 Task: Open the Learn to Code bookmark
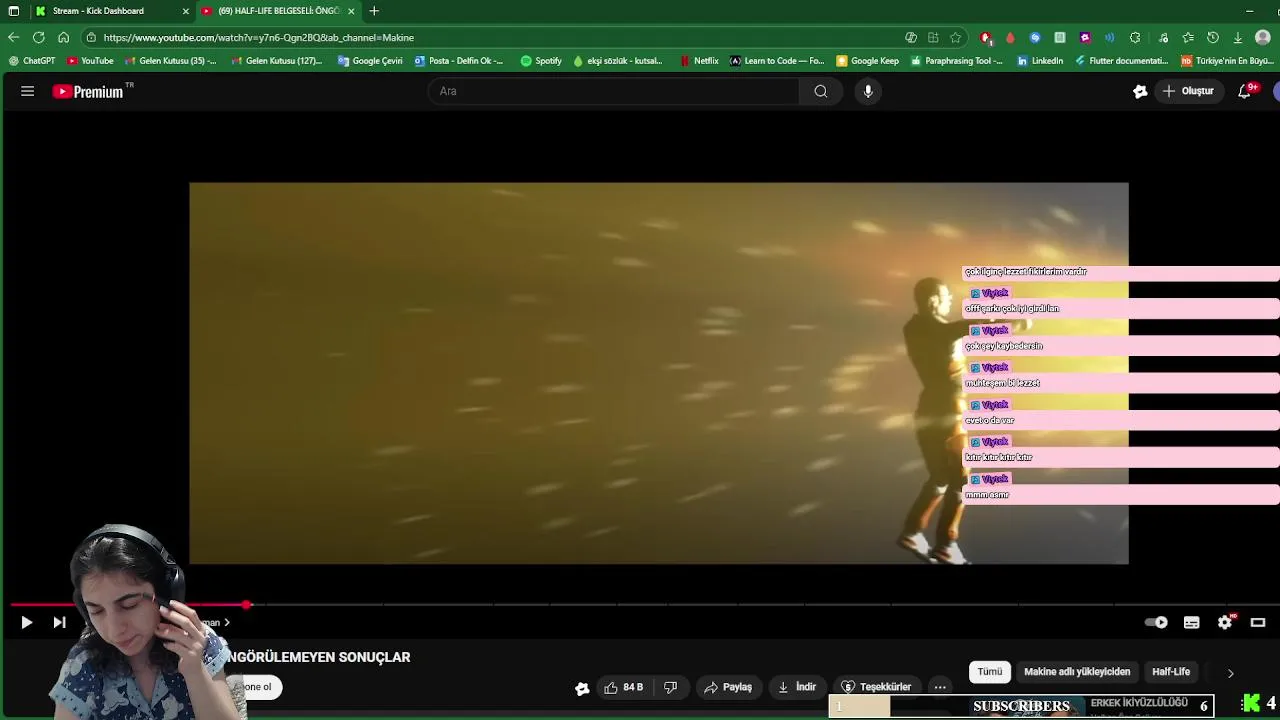pyautogui.click(x=777, y=61)
